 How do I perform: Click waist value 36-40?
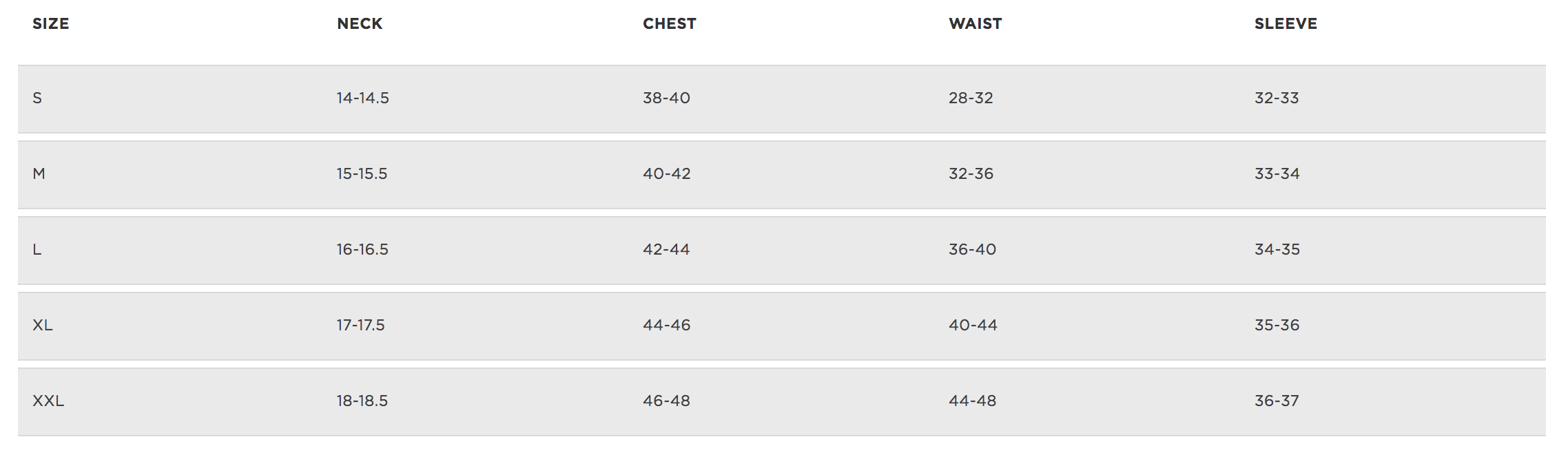click(973, 249)
